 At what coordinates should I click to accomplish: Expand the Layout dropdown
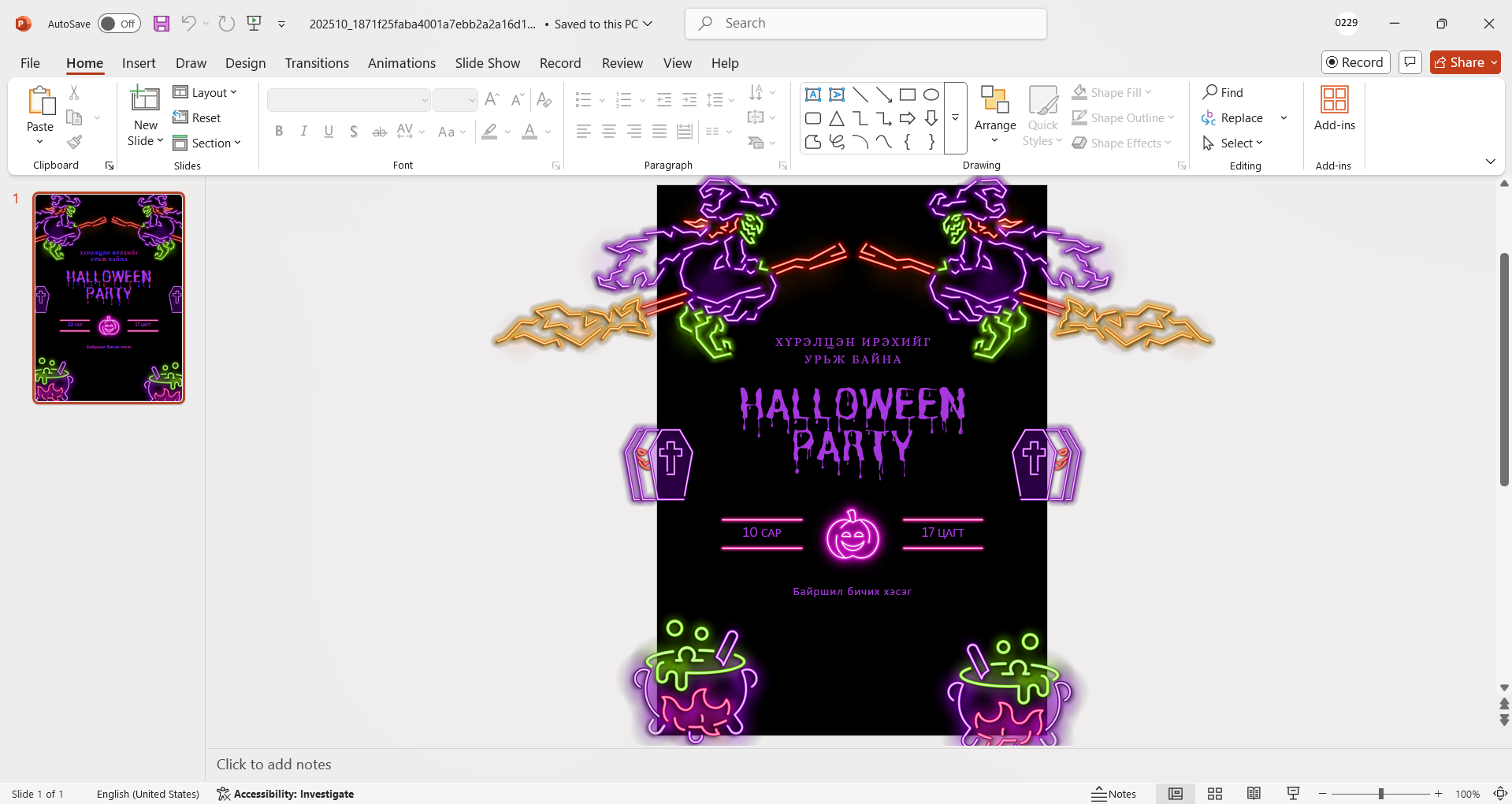point(205,93)
